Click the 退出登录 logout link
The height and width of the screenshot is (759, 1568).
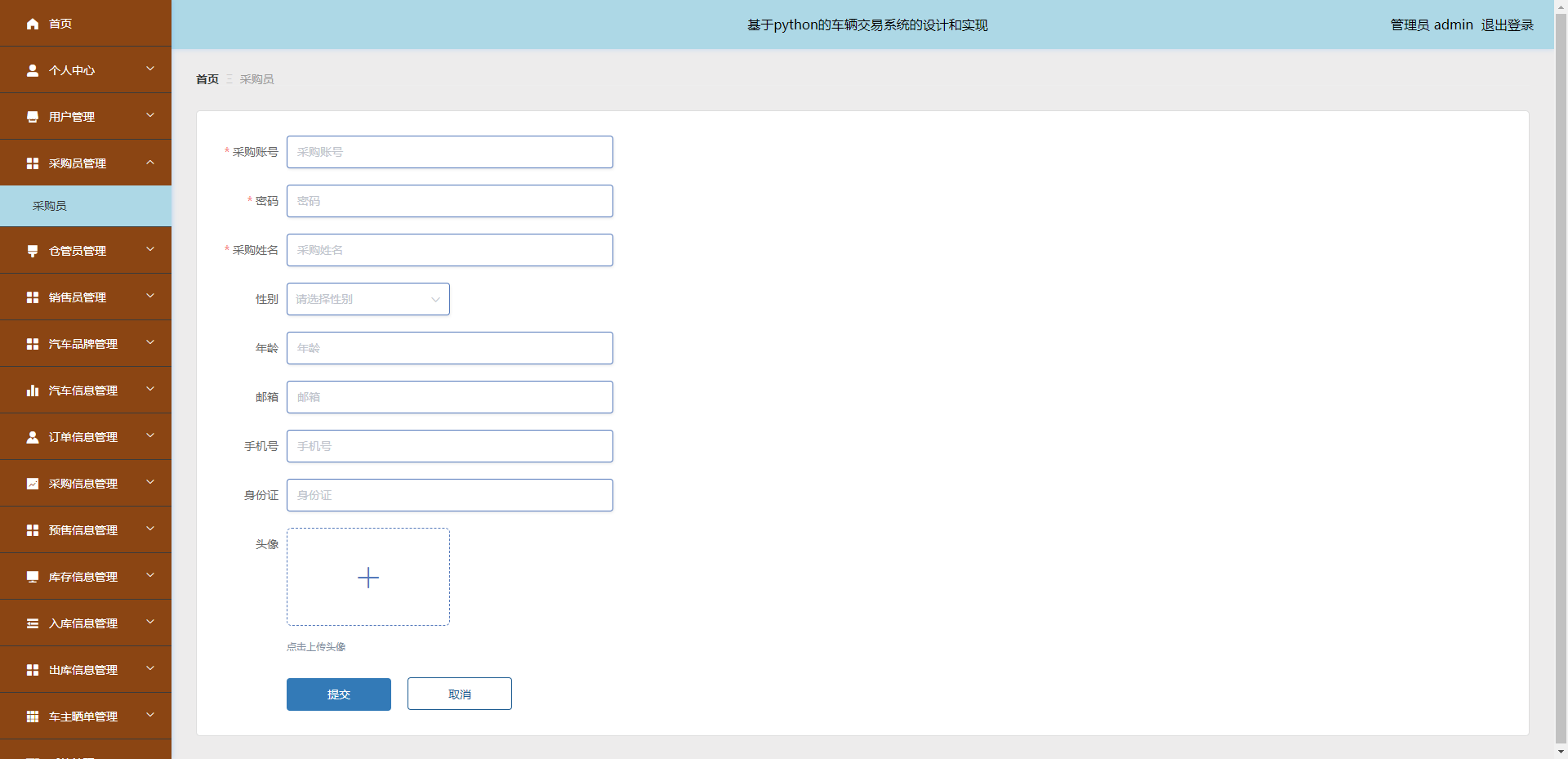click(1507, 25)
